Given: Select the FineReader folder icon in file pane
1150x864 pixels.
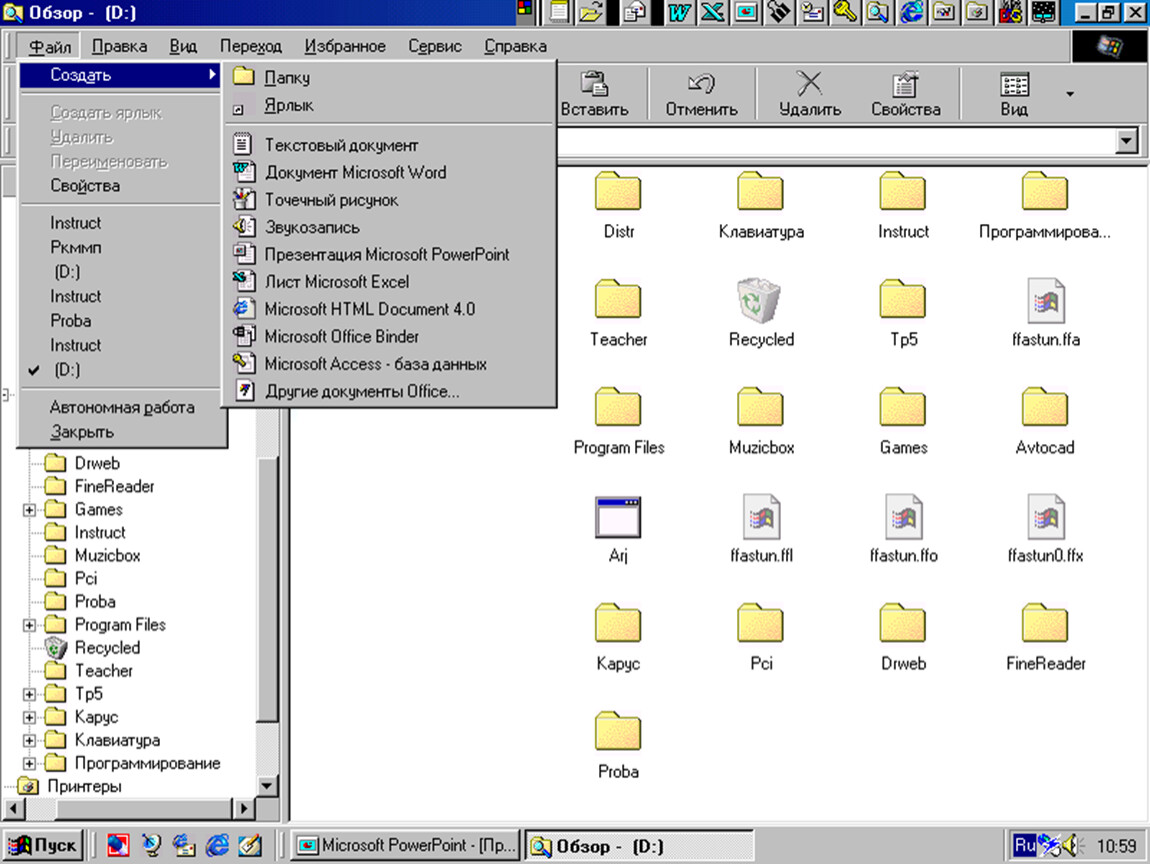Looking at the screenshot, I should click(1045, 623).
